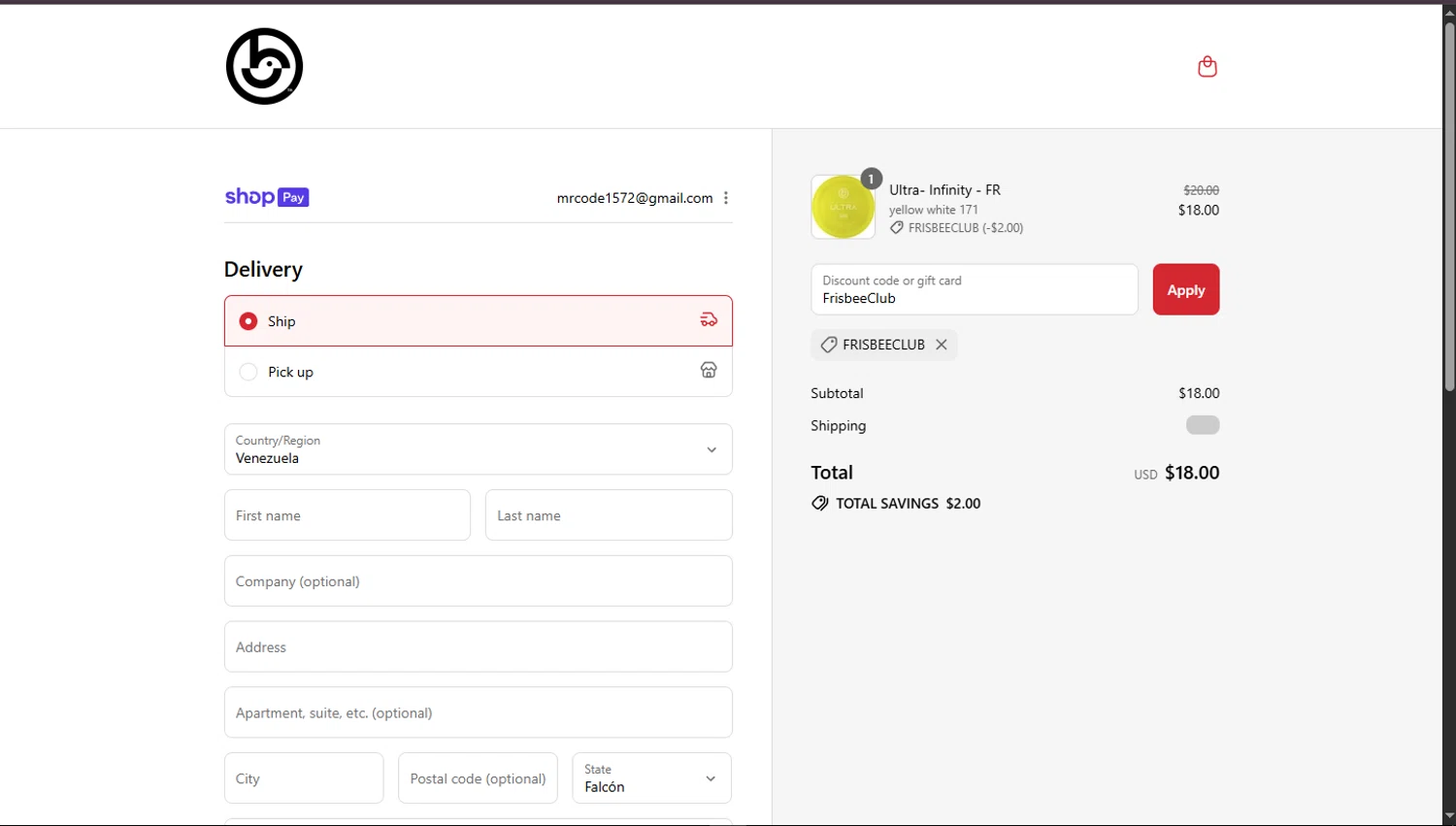
Task: Open account options three-dot menu
Action: point(726,198)
